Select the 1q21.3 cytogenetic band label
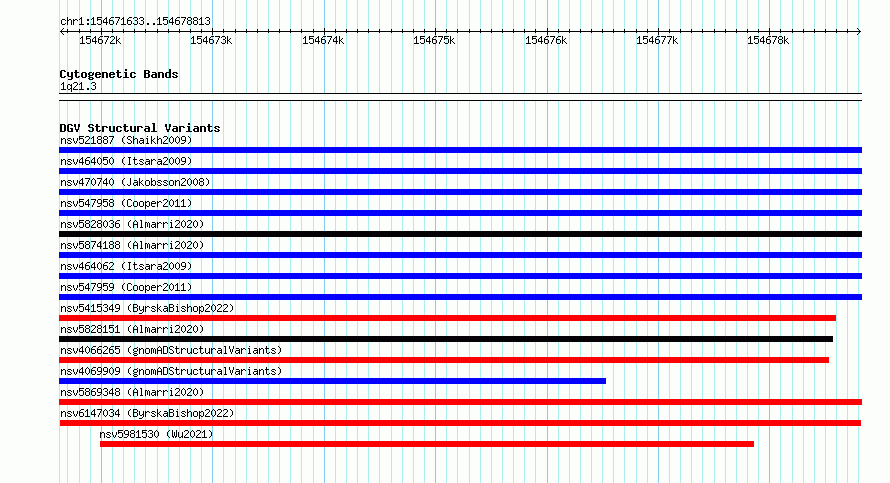Image resolution: width=890 pixels, height=483 pixels. [78, 87]
